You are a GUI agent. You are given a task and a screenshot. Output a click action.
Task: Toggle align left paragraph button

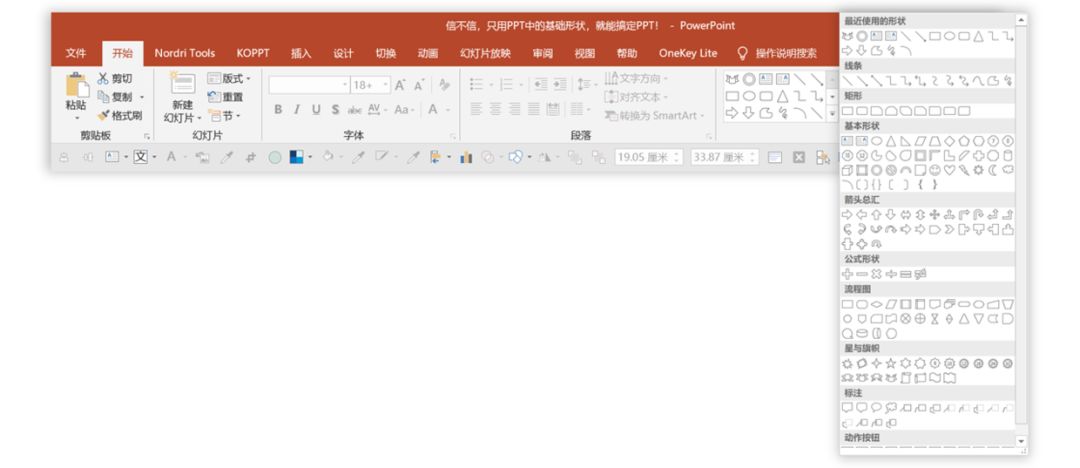(x=476, y=109)
